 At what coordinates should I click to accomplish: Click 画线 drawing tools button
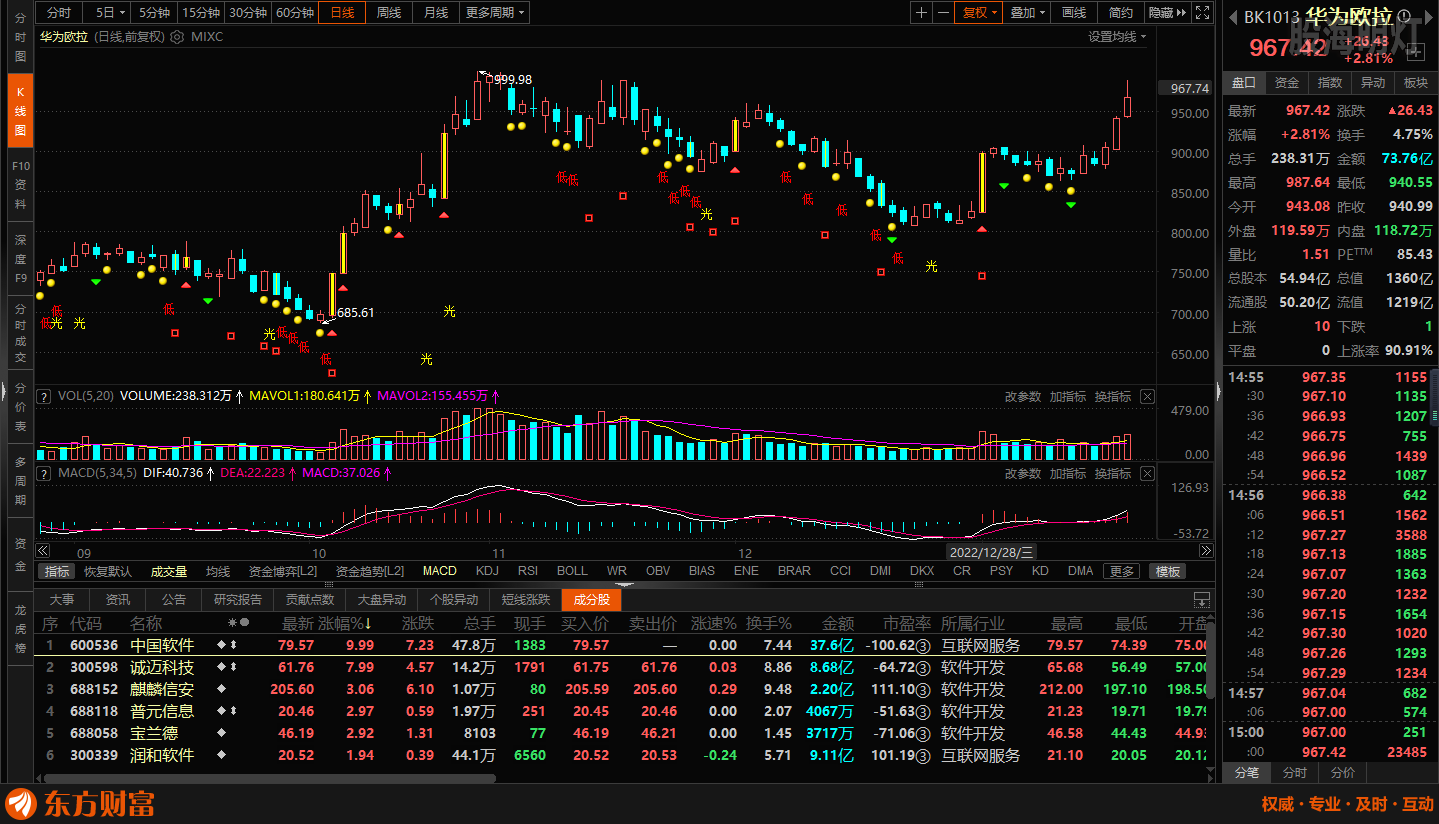pos(1074,13)
